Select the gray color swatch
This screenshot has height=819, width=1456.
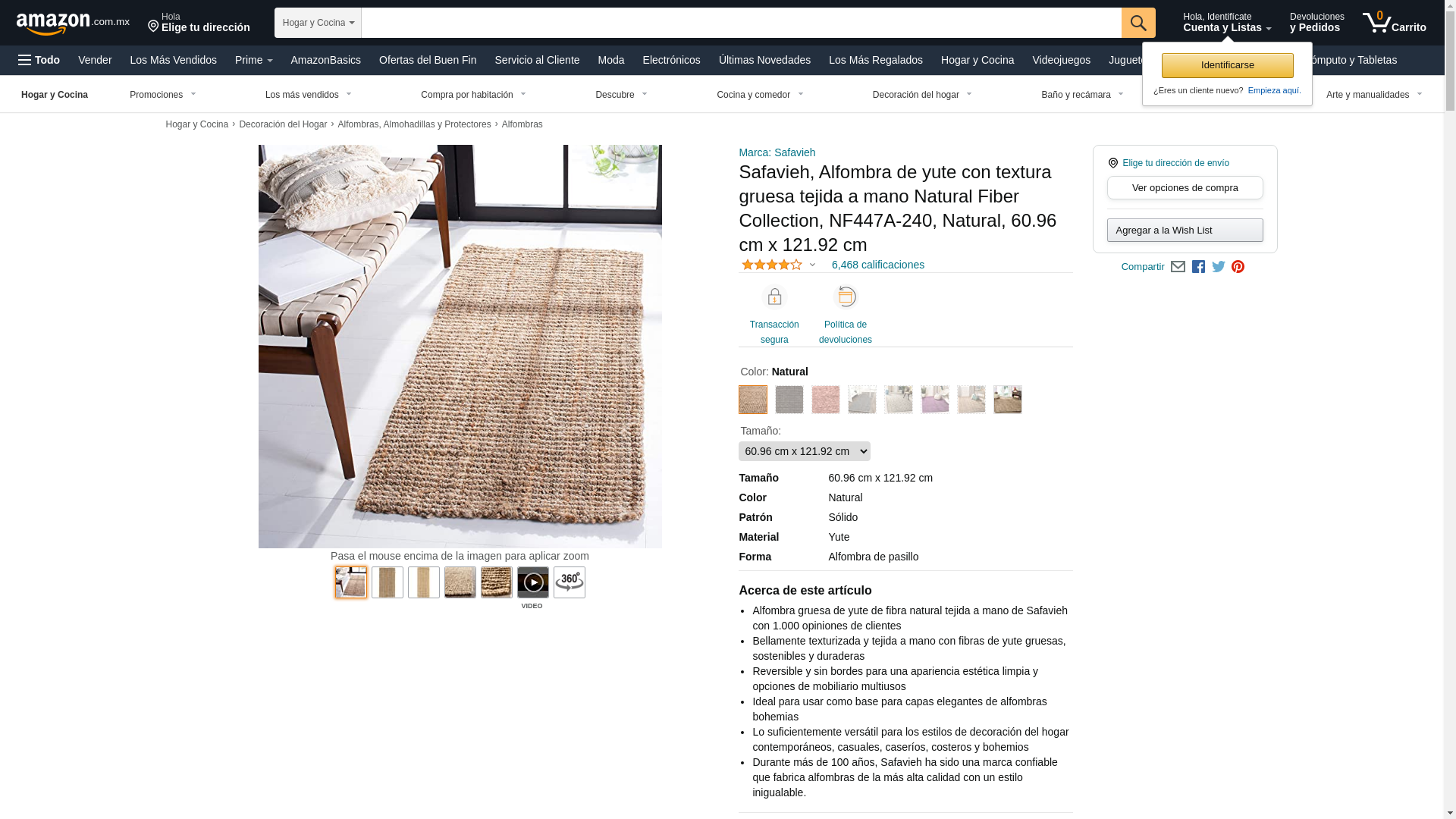[x=789, y=400]
